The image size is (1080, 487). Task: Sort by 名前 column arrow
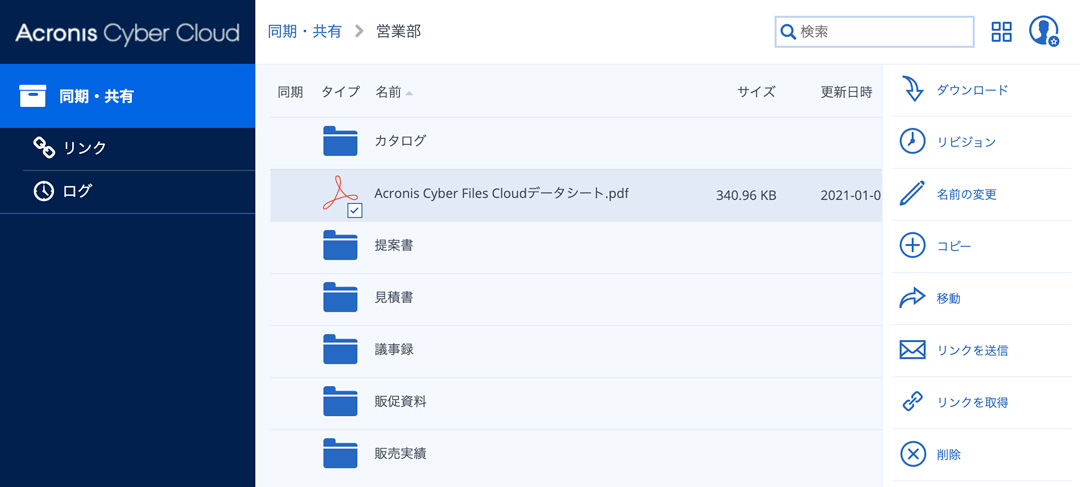409,92
